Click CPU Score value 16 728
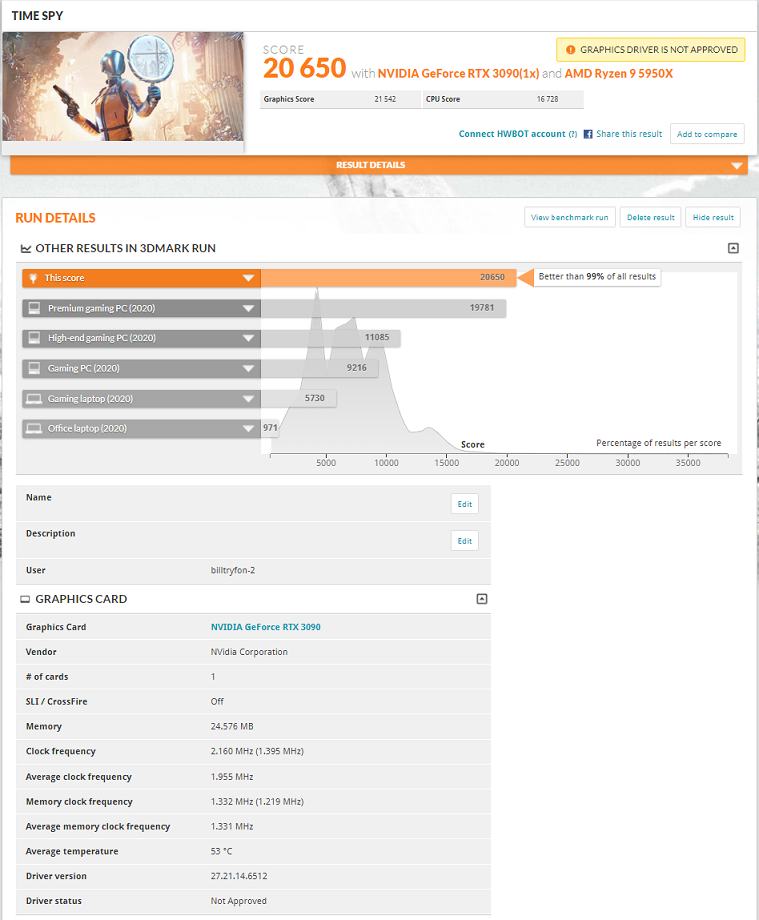The image size is (759, 920). click(547, 99)
